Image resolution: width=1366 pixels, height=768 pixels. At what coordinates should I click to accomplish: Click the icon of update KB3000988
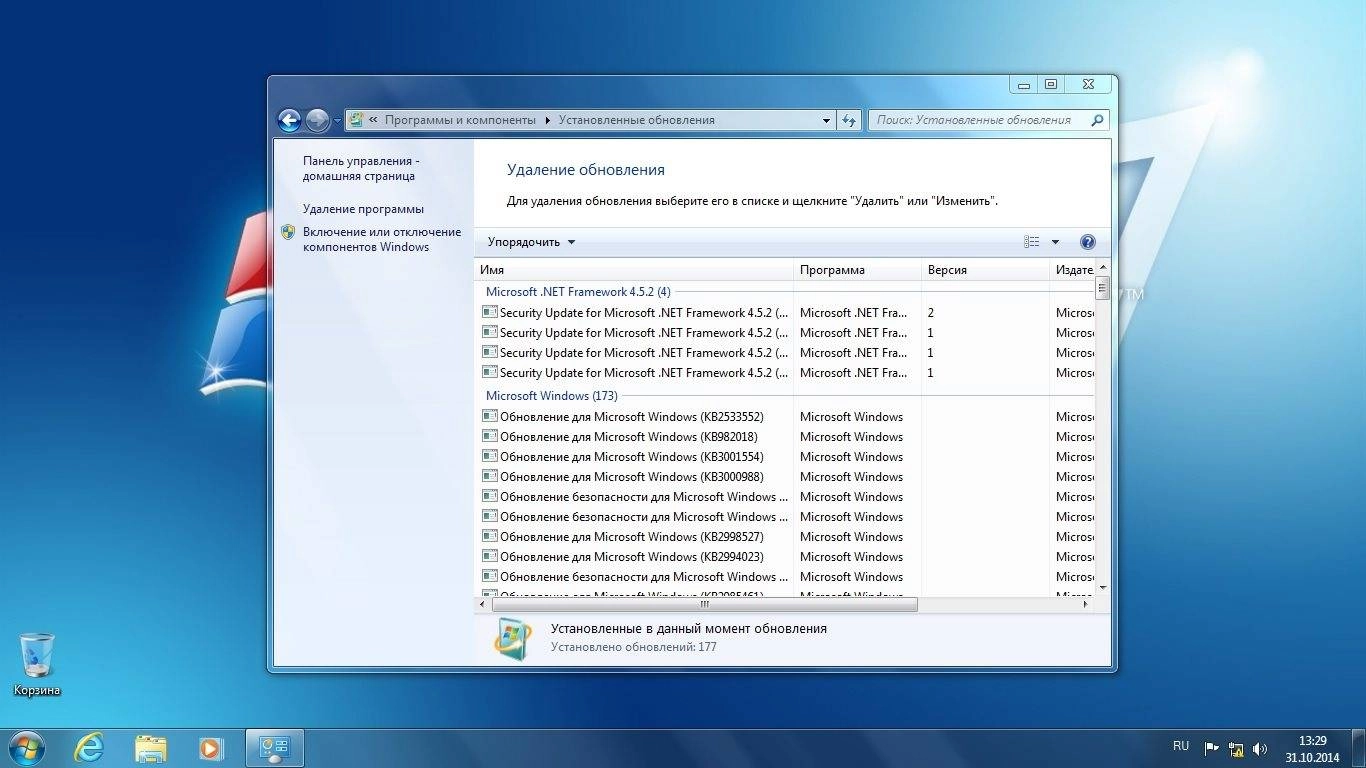(x=489, y=477)
